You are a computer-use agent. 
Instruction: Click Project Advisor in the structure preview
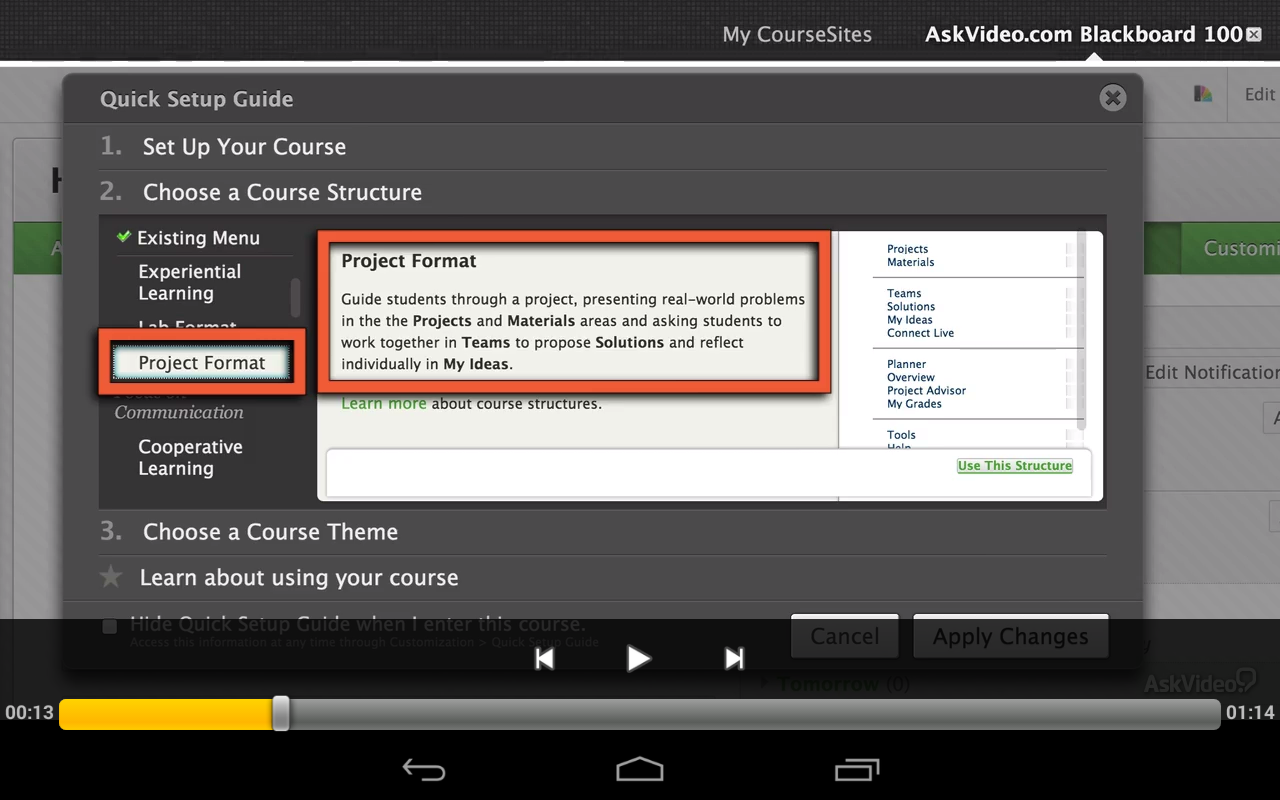pyautogui.click(x=927, y=391)
